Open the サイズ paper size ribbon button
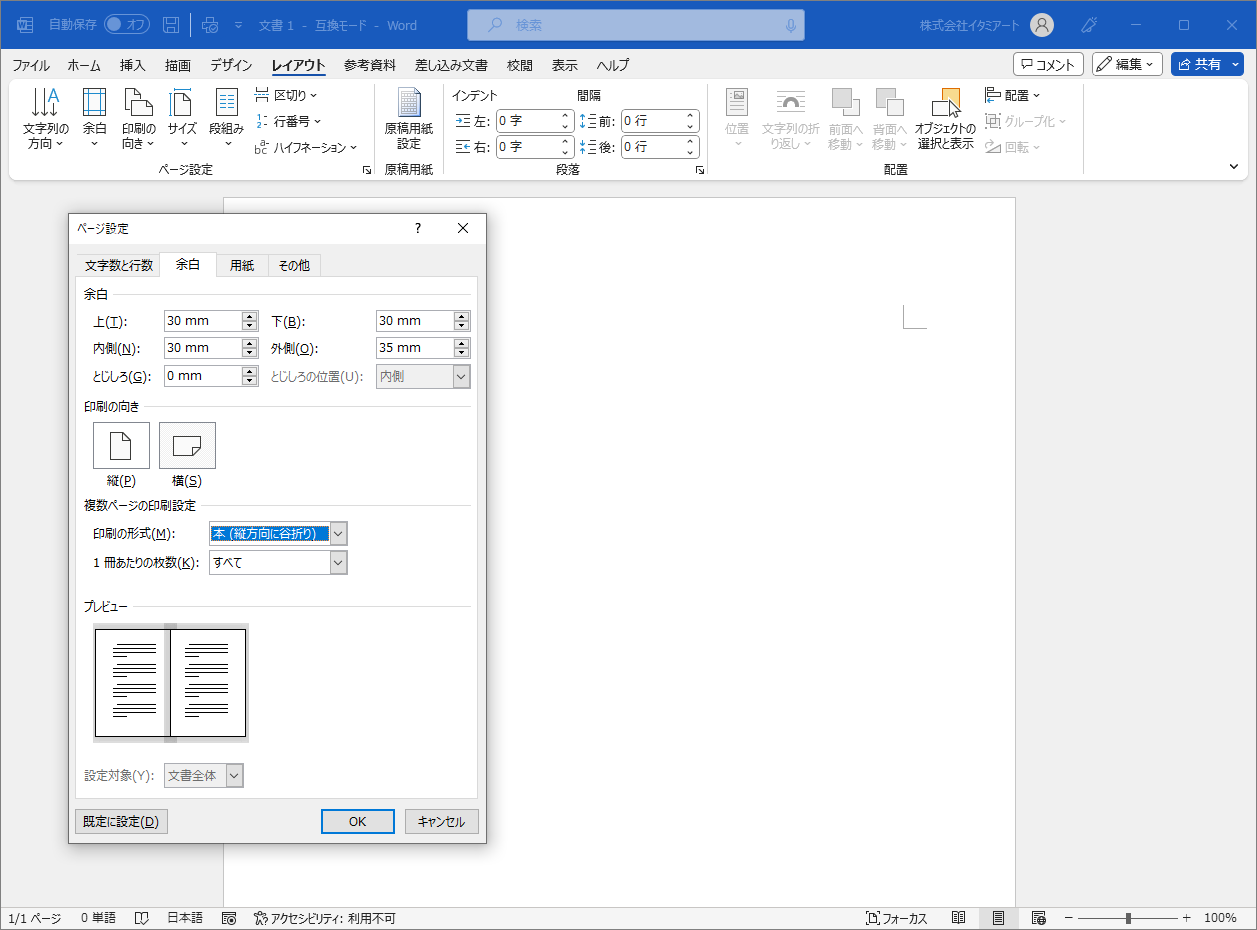 pyautogui.click(x=182, y=119)
